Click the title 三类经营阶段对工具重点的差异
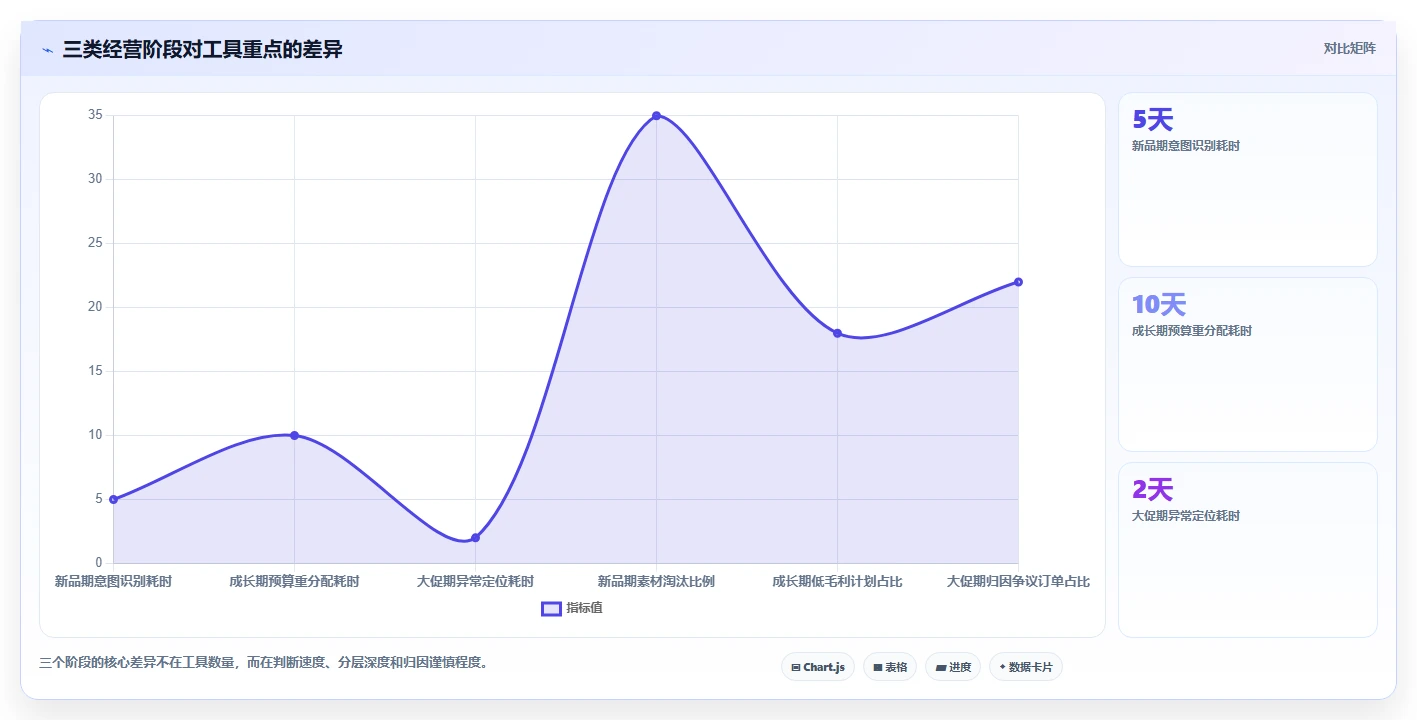1417x720 pixels. point(202,49)
